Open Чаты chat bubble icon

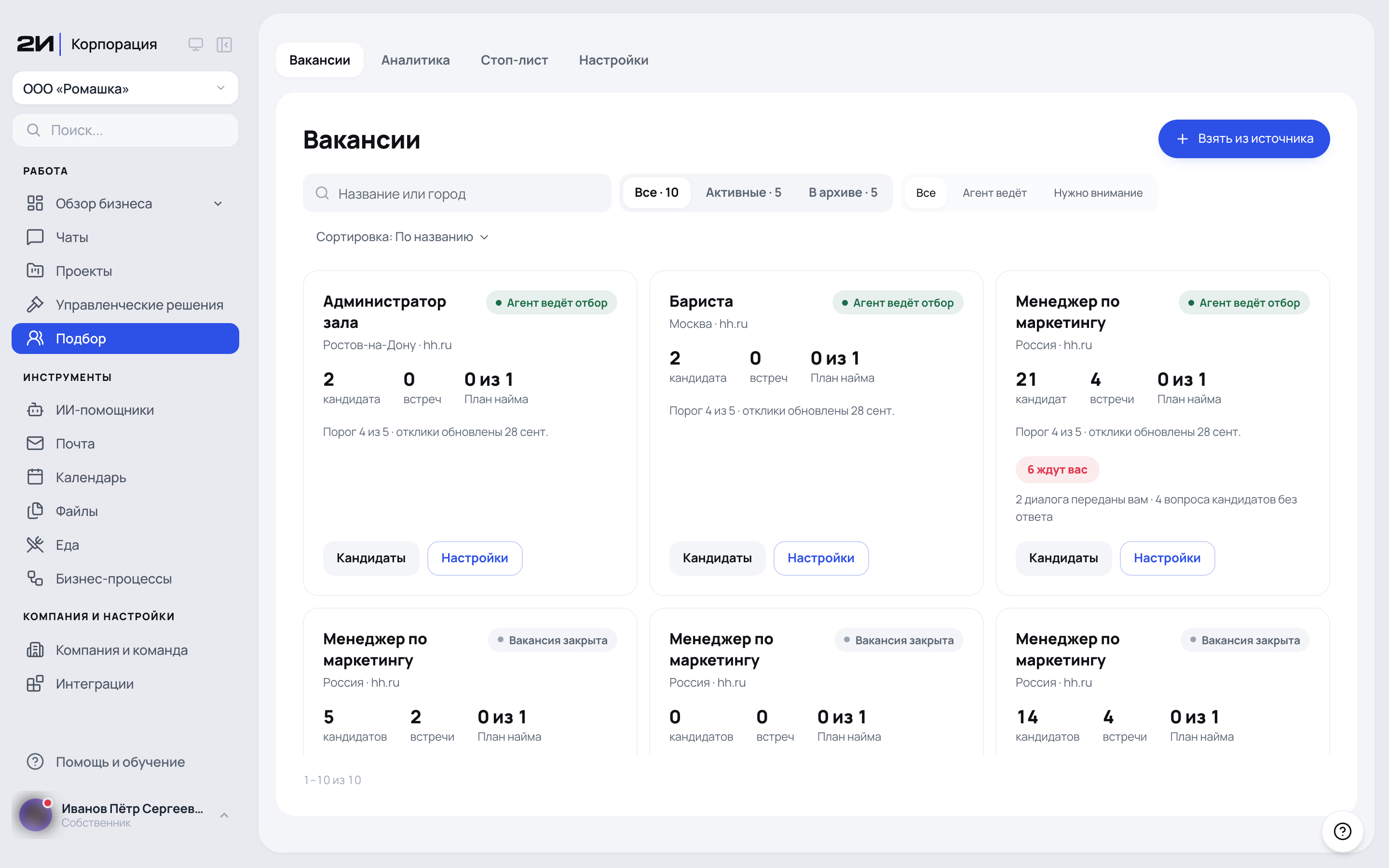point(35,237)
